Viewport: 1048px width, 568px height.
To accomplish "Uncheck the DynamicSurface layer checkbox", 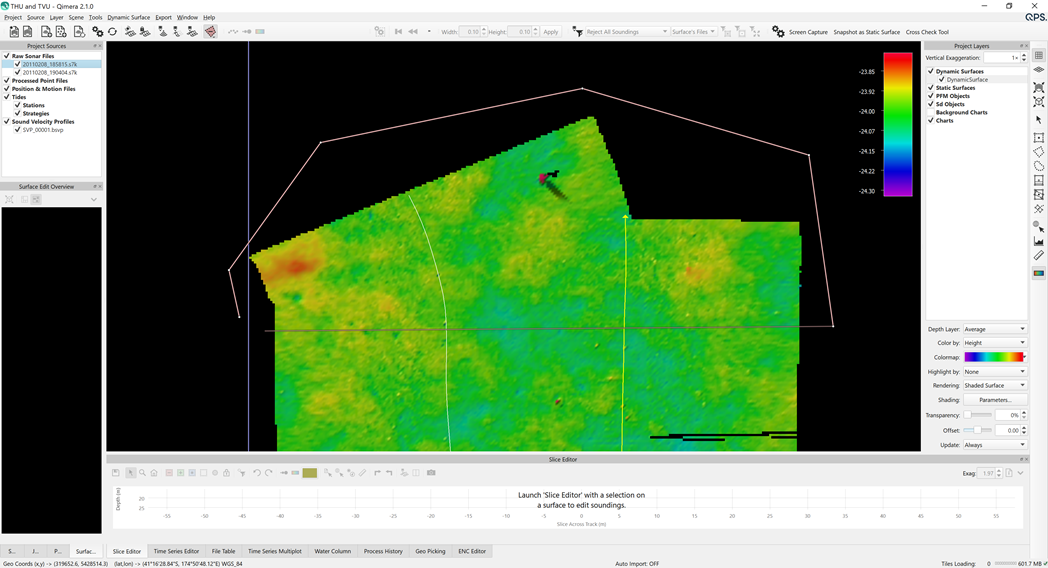I will click(941, 80).
